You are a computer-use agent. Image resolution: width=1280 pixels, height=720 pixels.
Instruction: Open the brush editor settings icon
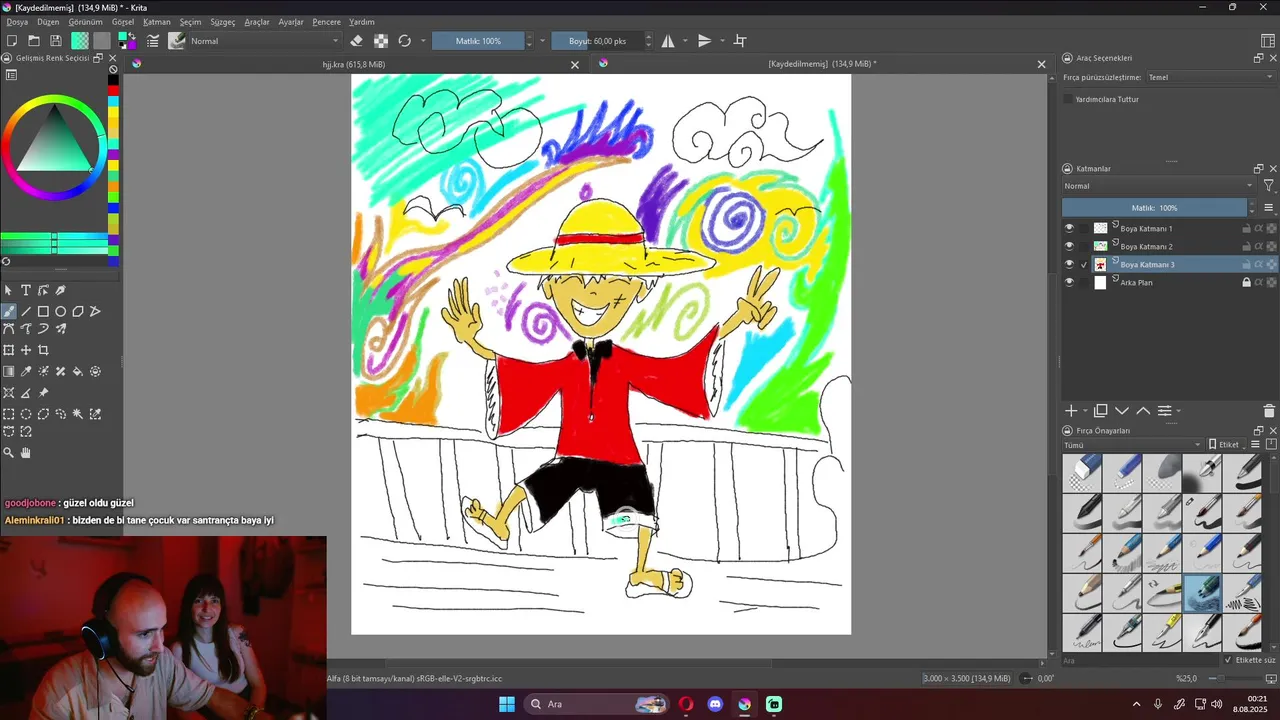(153, 41)
